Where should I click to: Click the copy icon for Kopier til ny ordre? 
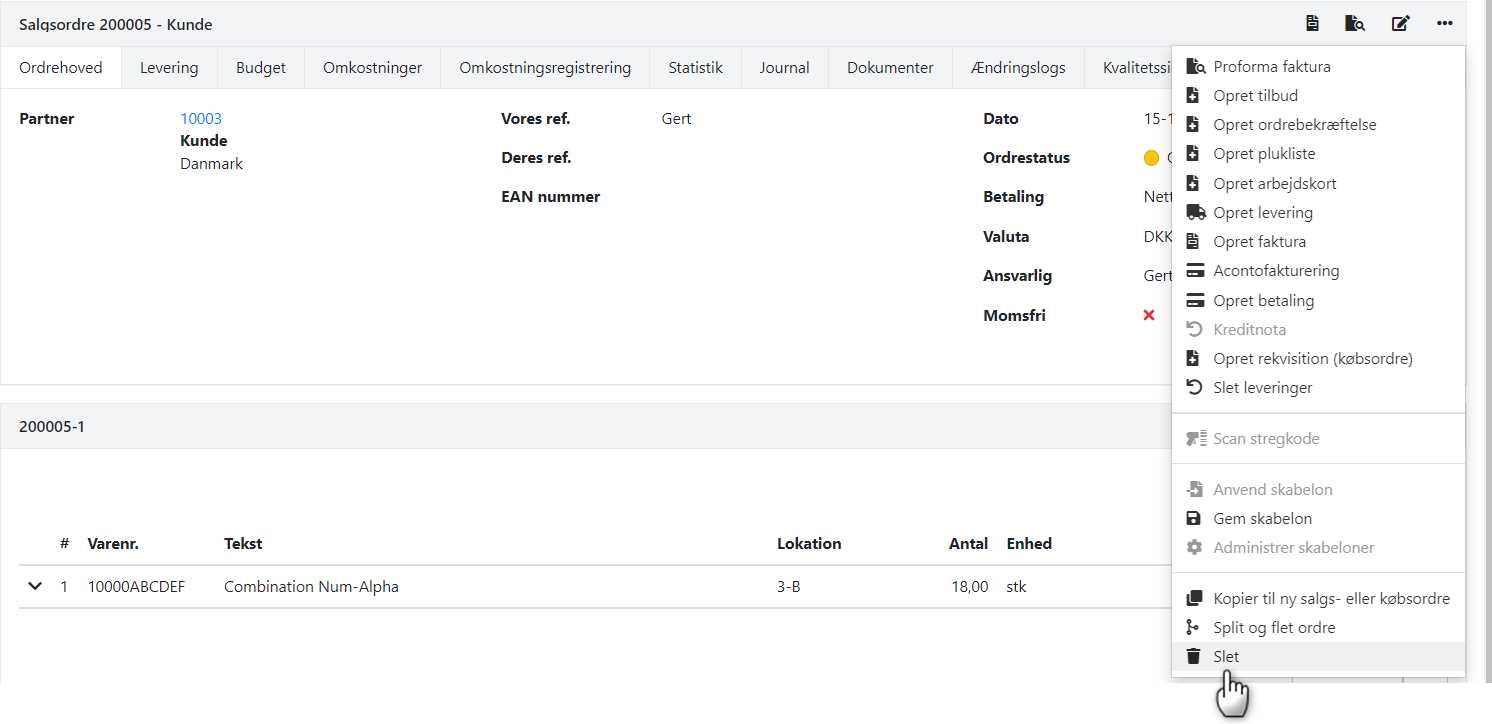[x=1193, y=599]
